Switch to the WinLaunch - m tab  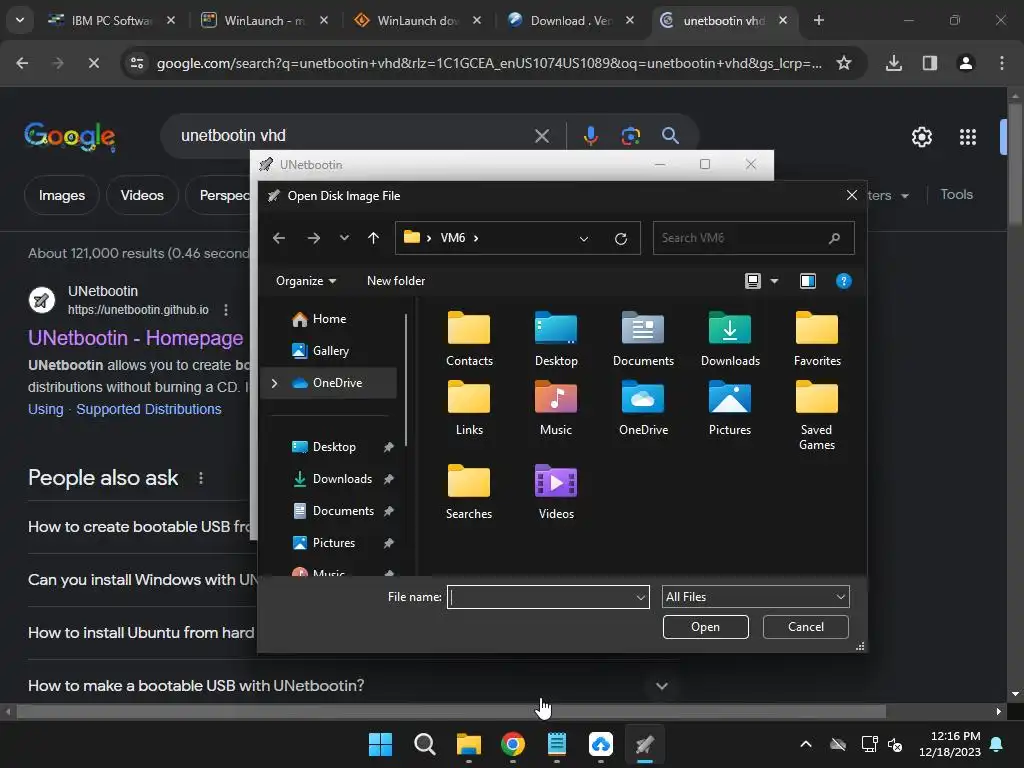coord(264,20)
